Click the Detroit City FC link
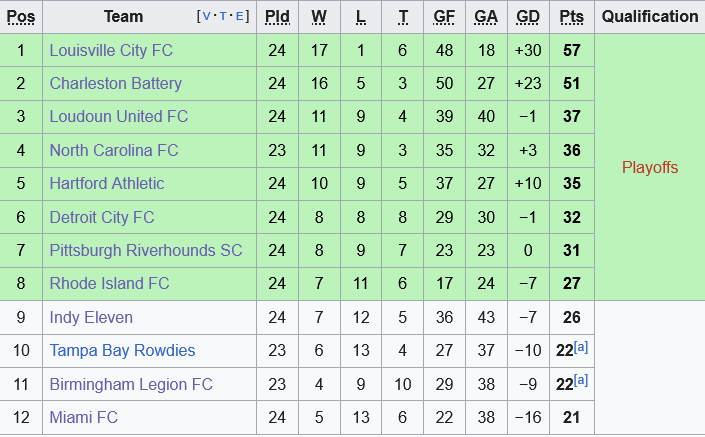This screenshot has width=705, height=437. click(x=102, y=217)
